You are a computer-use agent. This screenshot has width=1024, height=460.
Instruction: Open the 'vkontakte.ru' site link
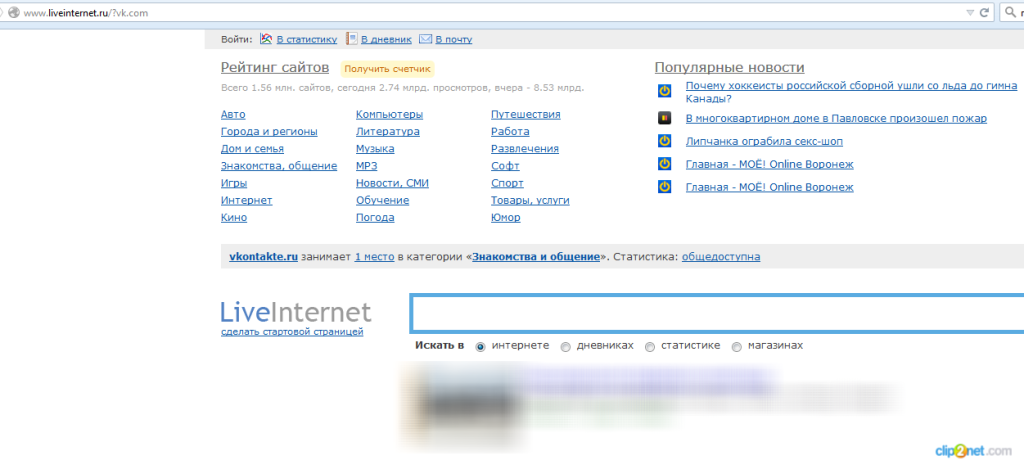(x=264, y=256)
